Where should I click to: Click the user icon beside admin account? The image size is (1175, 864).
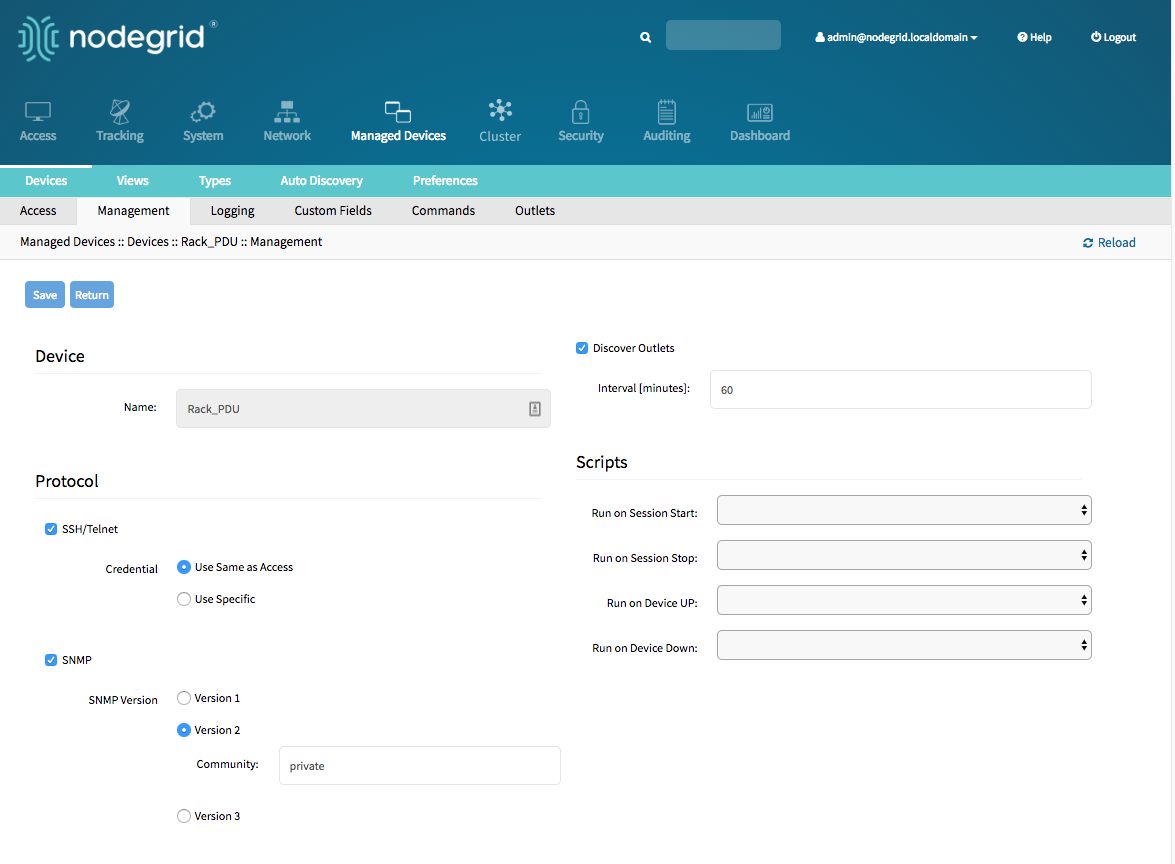[x=820, y=37]
